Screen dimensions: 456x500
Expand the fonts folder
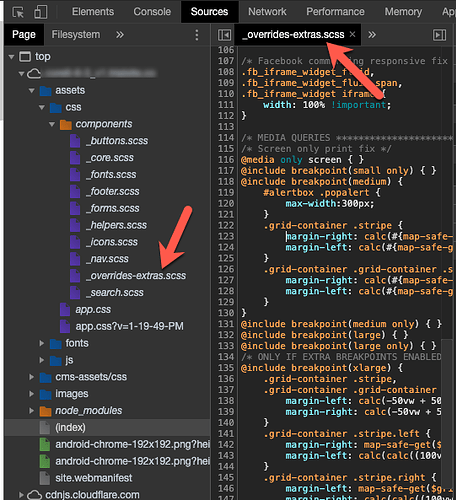pos(42,343)
